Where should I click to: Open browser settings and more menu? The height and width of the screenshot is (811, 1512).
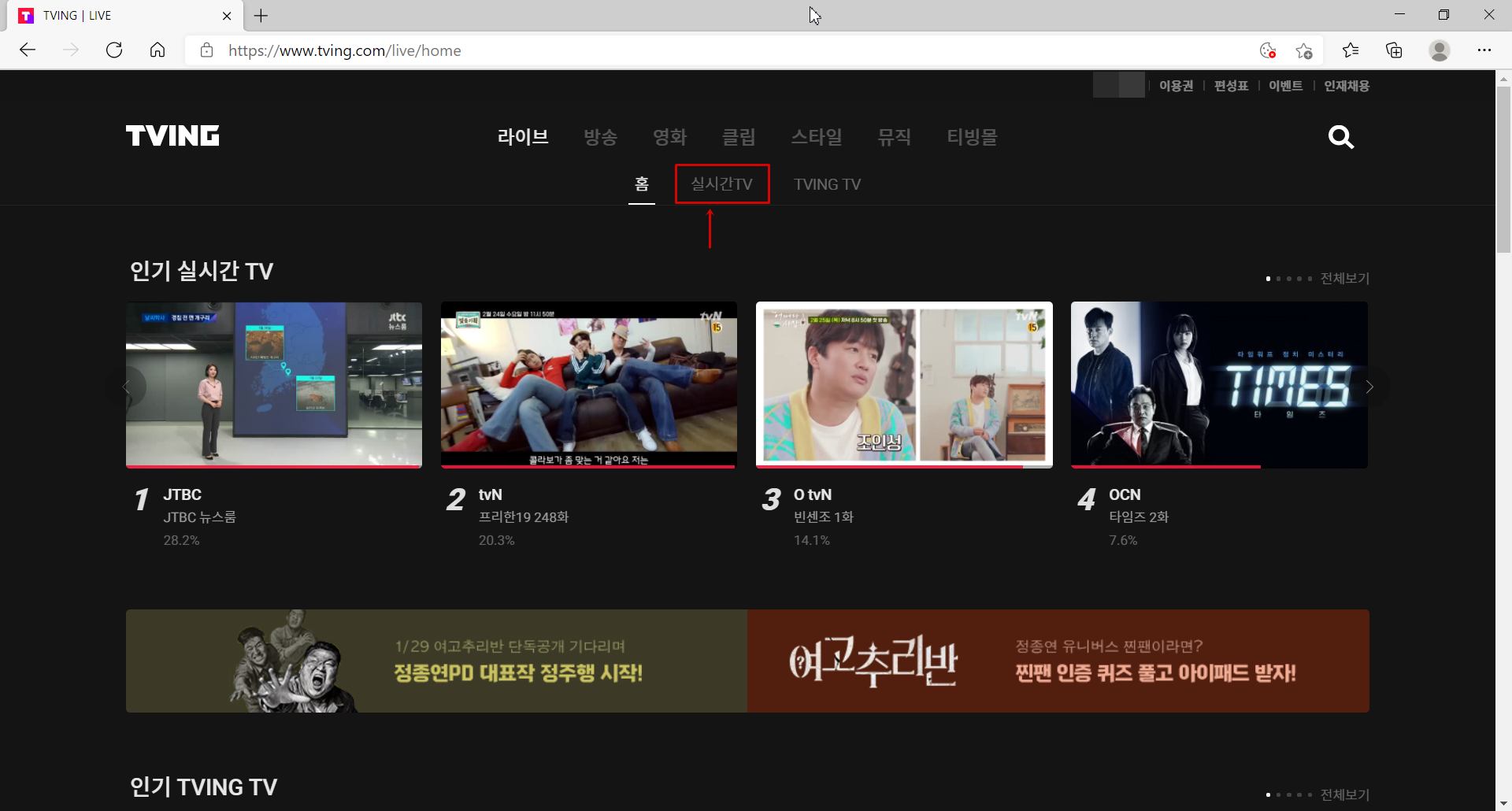pyautogui.click(x=1484, y=50)
